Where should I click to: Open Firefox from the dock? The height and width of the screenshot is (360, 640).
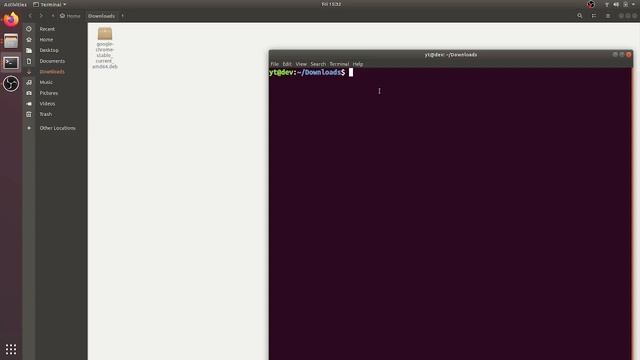pos(11,20)
